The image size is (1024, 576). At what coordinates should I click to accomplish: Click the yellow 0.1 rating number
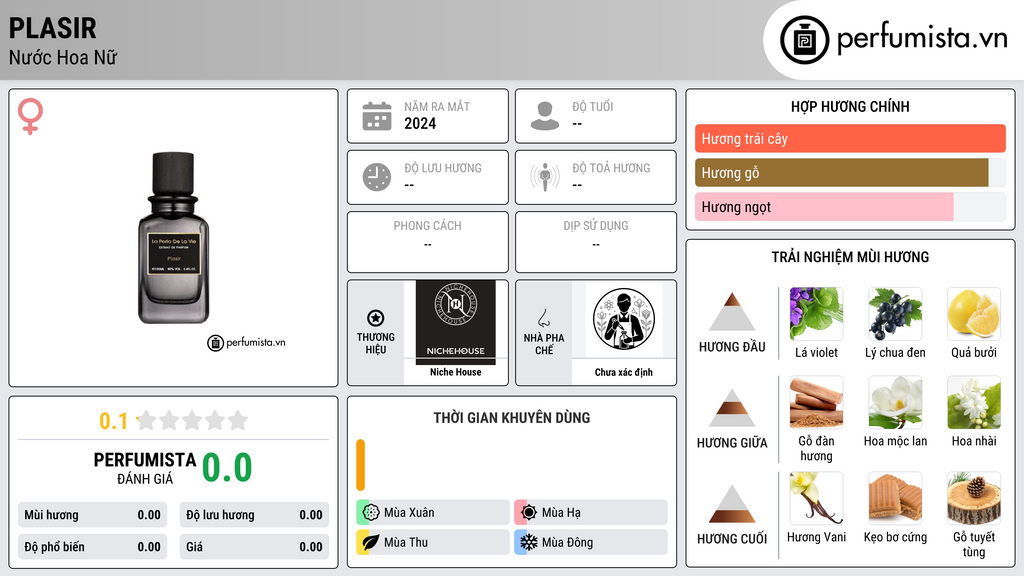(114, 421)
